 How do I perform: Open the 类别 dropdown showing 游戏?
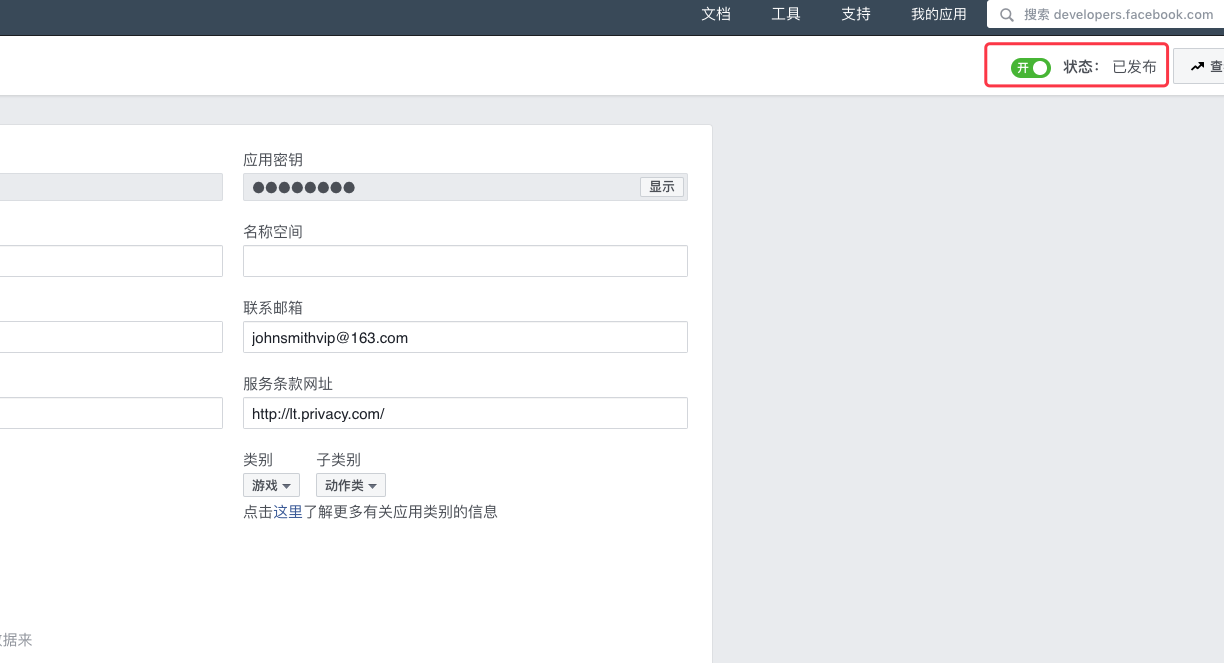point(271,485)
